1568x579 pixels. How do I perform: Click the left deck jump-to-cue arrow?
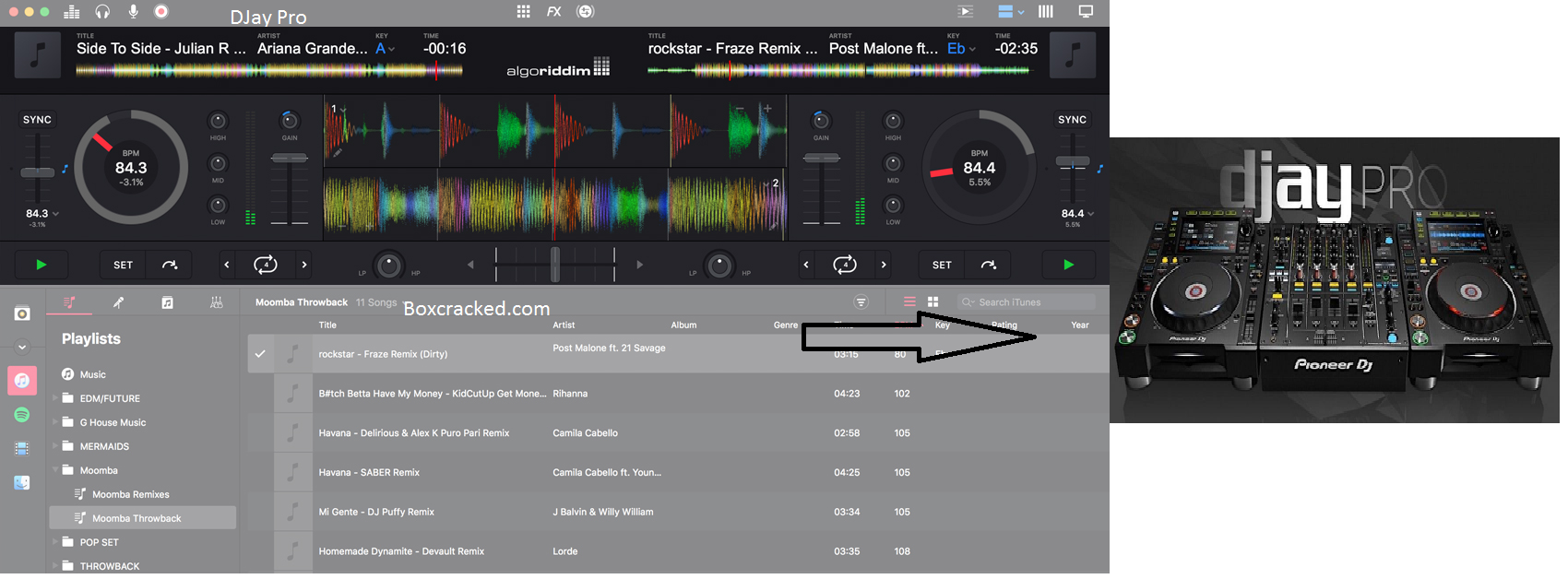[170, 265]
